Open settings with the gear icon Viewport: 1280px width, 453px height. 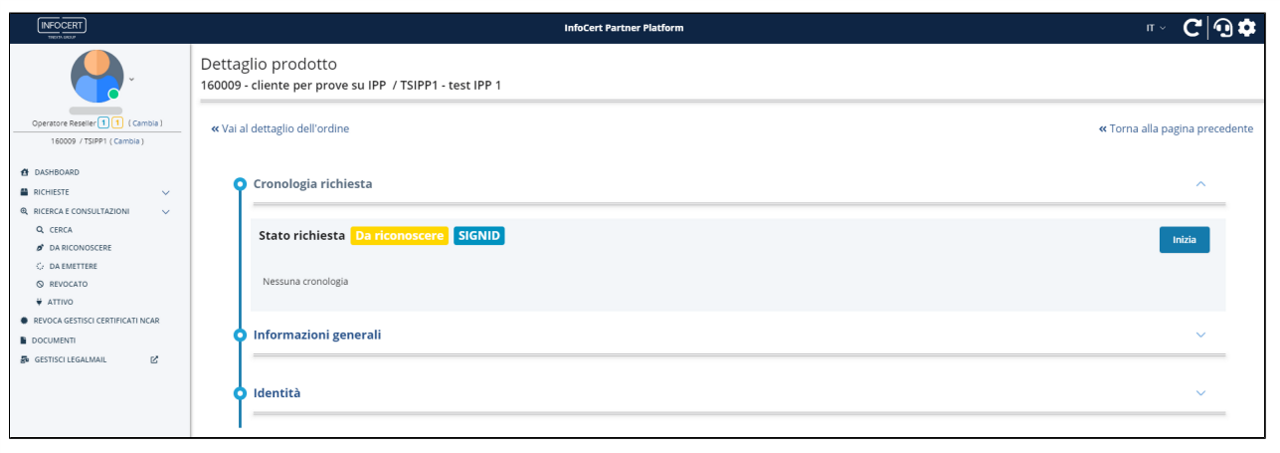pos(1246,28)
